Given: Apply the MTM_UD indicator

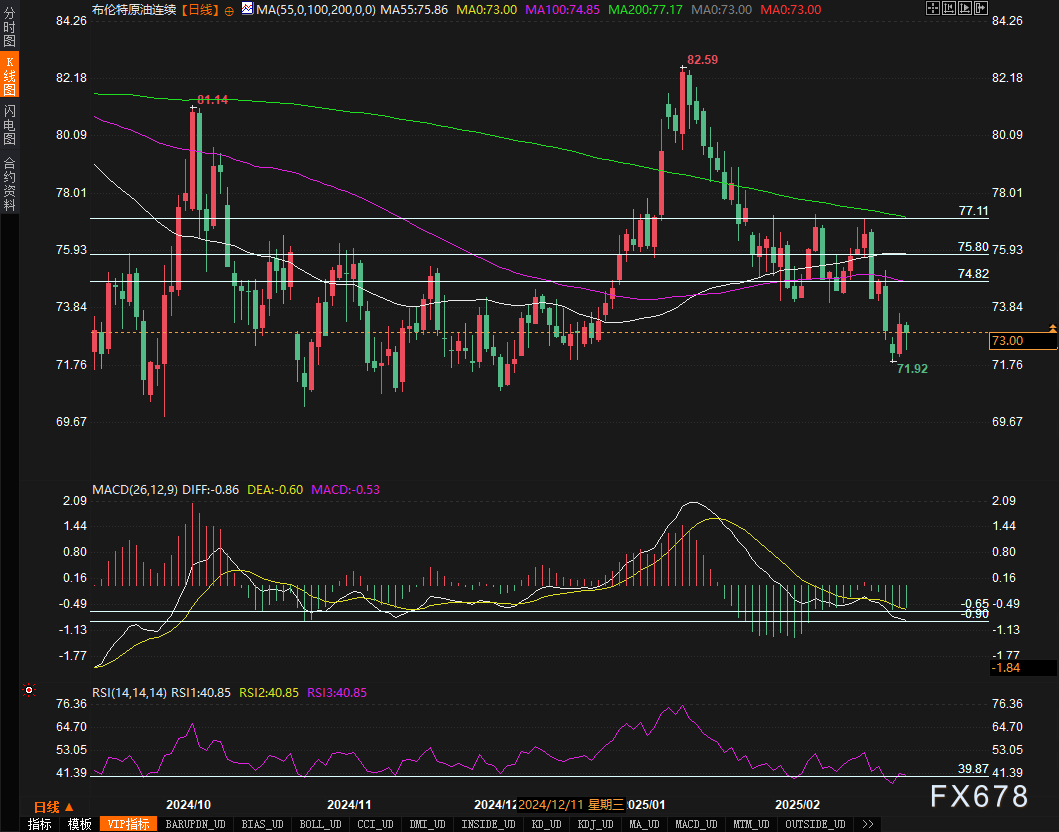Looking at the screenshot, I should coord(751,824).
